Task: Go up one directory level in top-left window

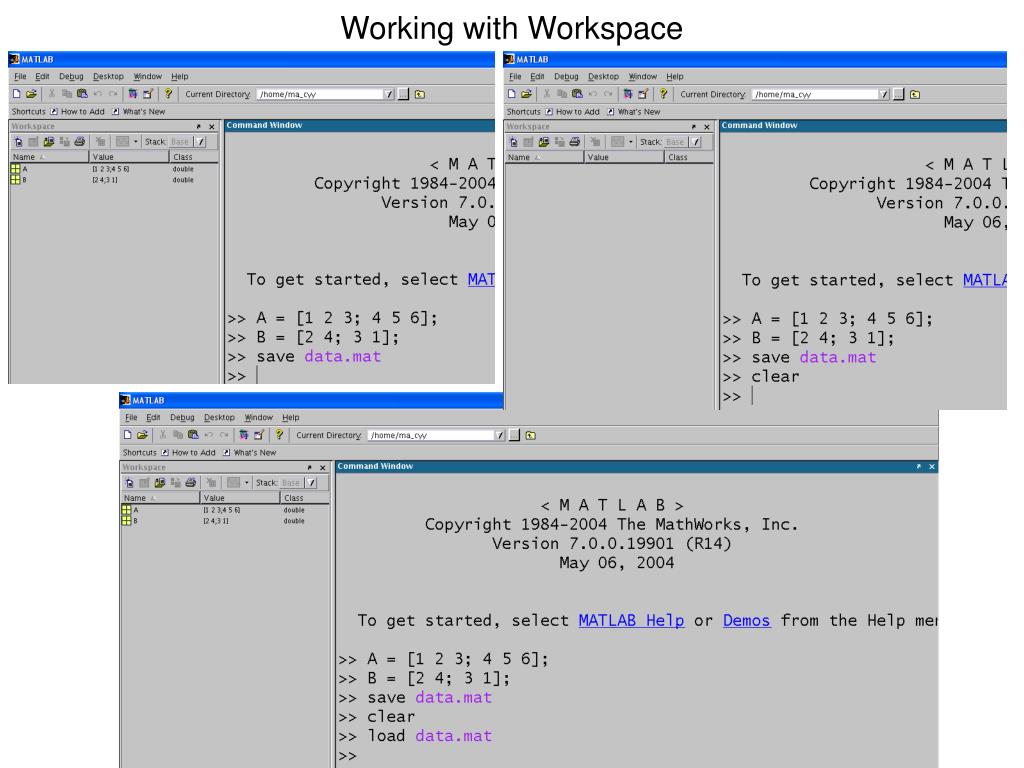Action: pyautogui.click(x=420, y=94)
